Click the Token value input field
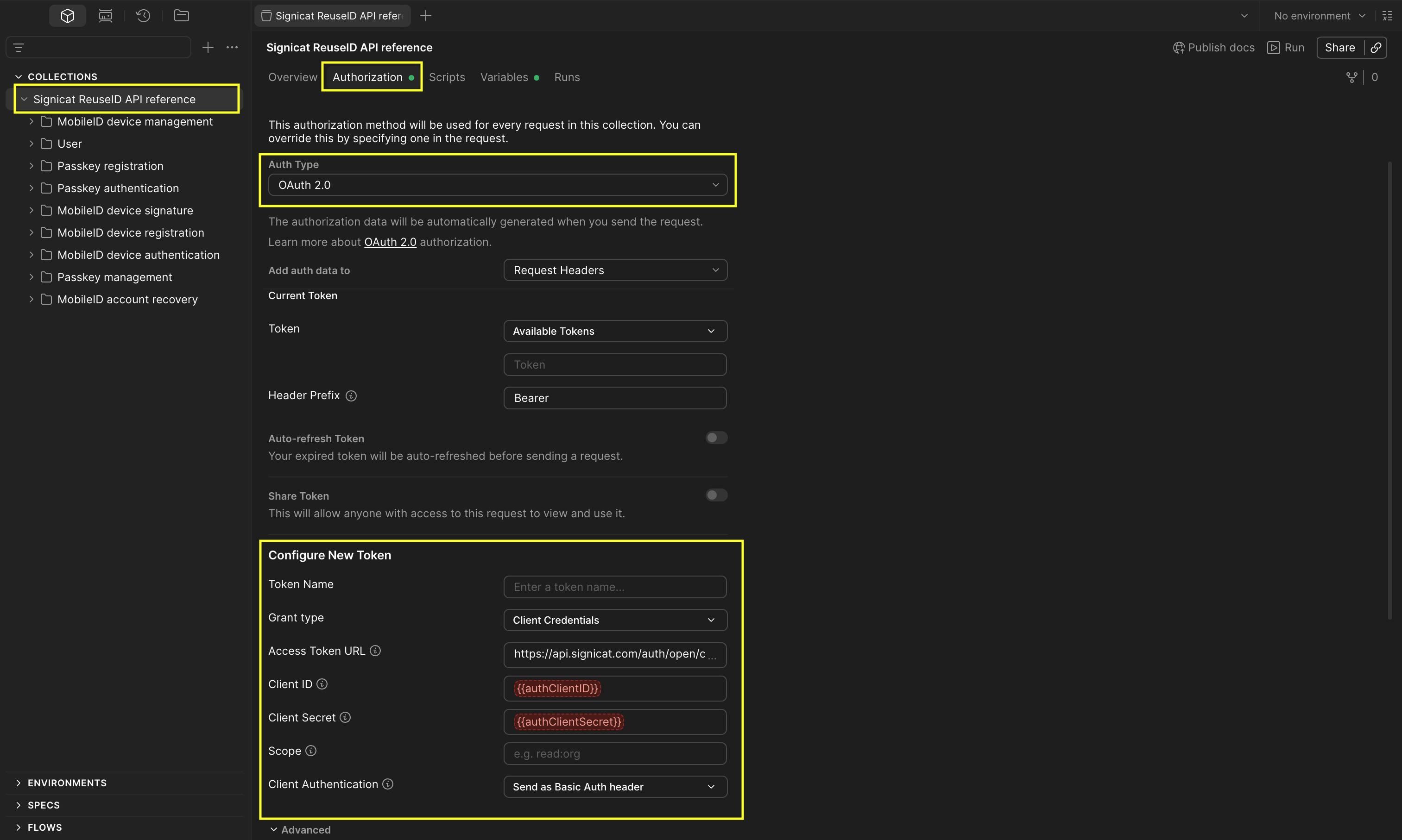Viewport: 1402px width, 840px height. click(x=615, y=365)
